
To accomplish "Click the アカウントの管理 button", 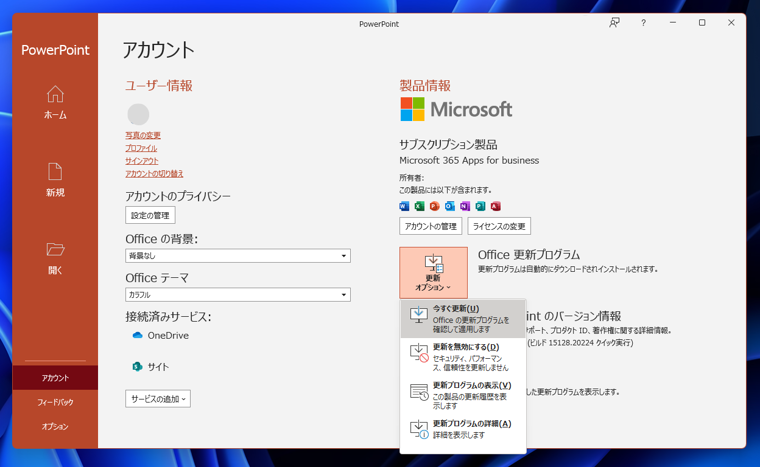I will click(431, 226).
